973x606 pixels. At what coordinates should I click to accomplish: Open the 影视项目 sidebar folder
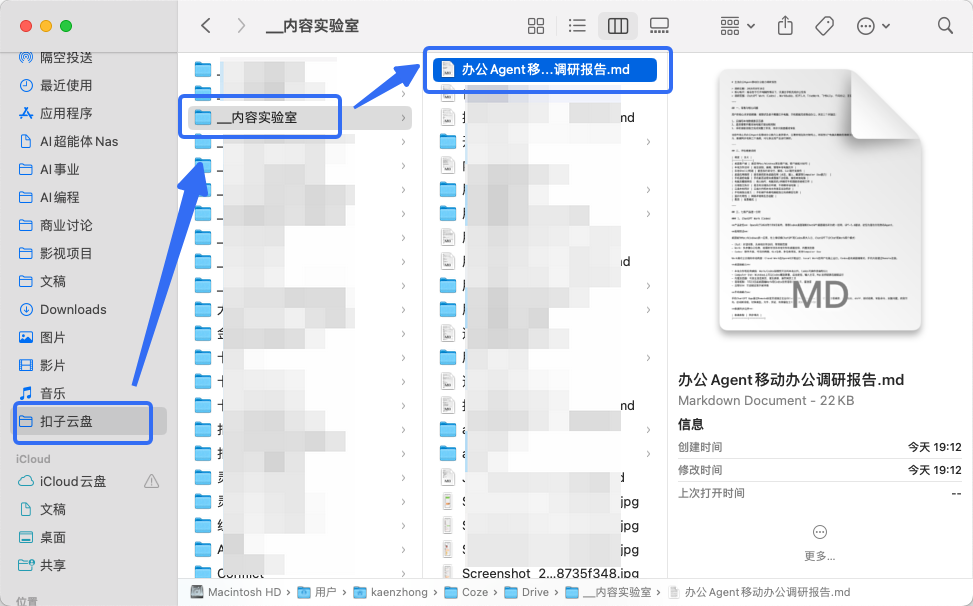pyautogui.click(x=66, y=253)
